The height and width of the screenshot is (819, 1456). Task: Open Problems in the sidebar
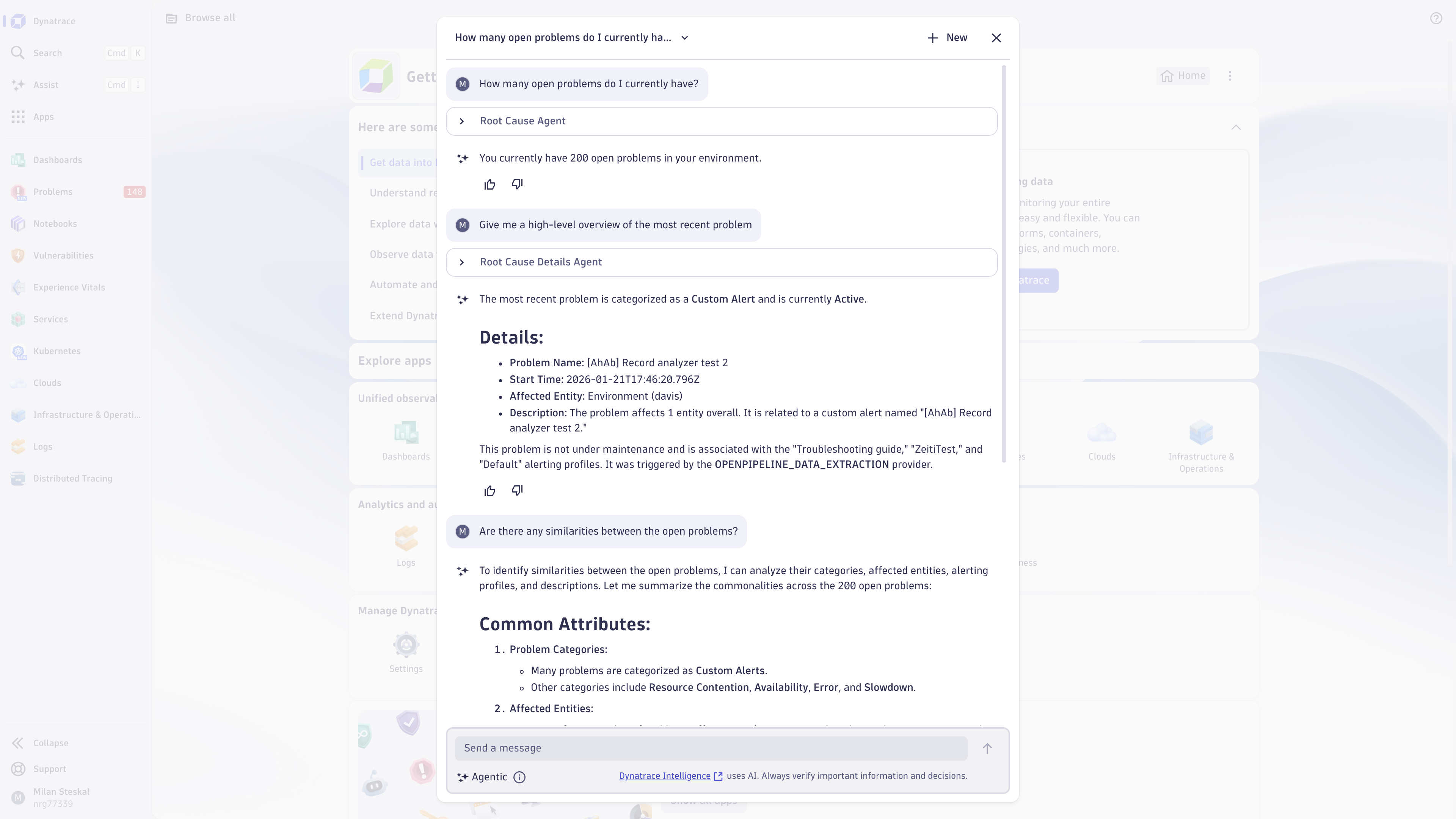click(53, 192)
